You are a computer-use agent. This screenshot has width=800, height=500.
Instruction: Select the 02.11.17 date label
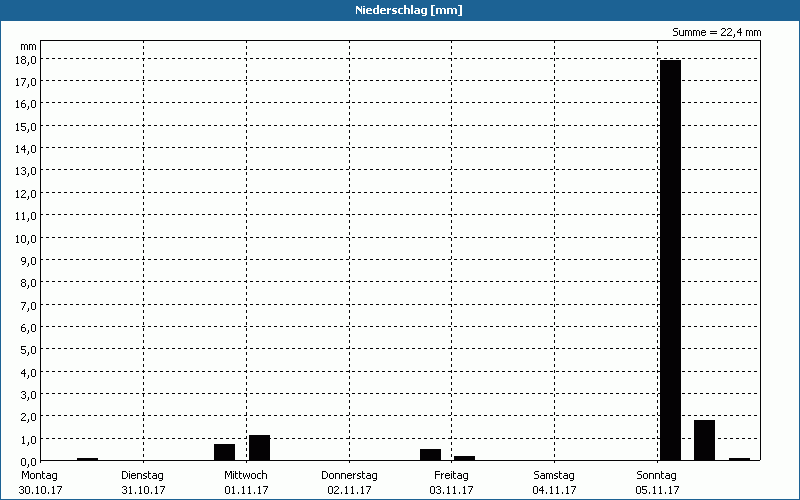(x=349, y=490)
